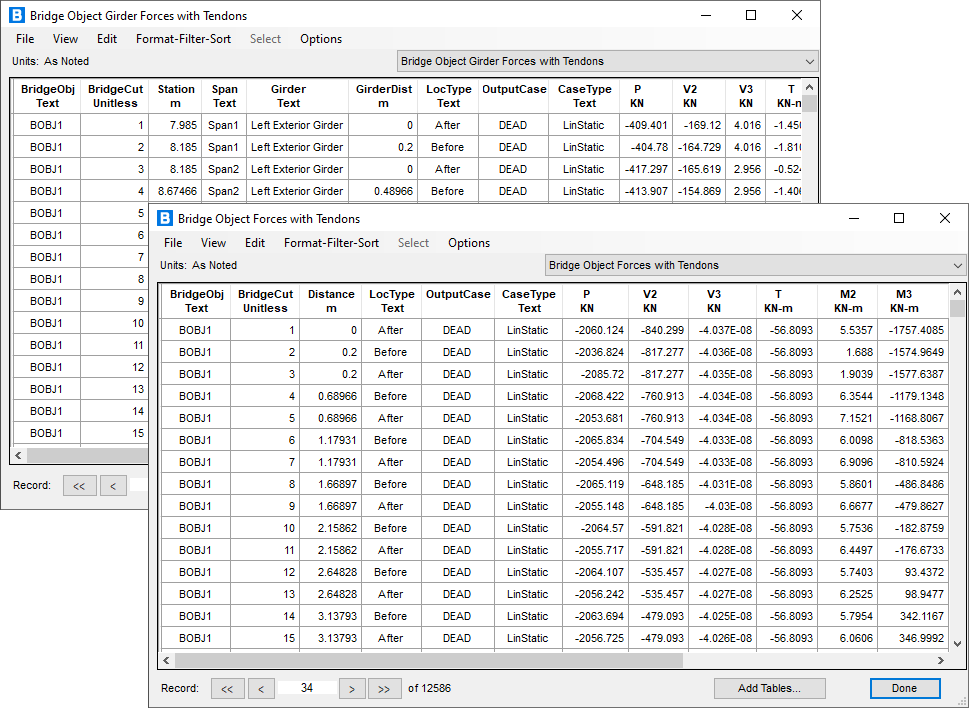
Task: Click first record button in Girder Forces window
Action: pyautogui.click(x=79, y=485)
